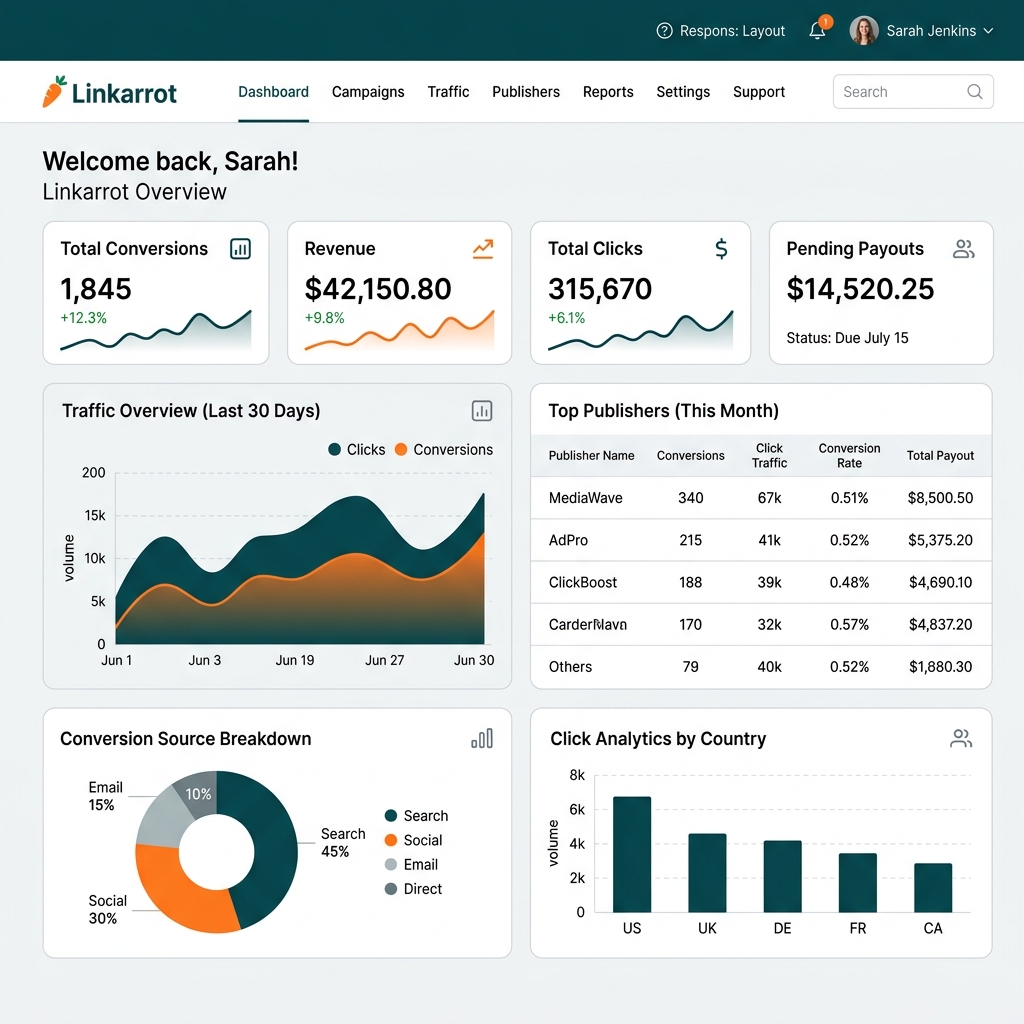Go to the Traffic tab
Screen dimensions: 1024x1024
point(448,92)
